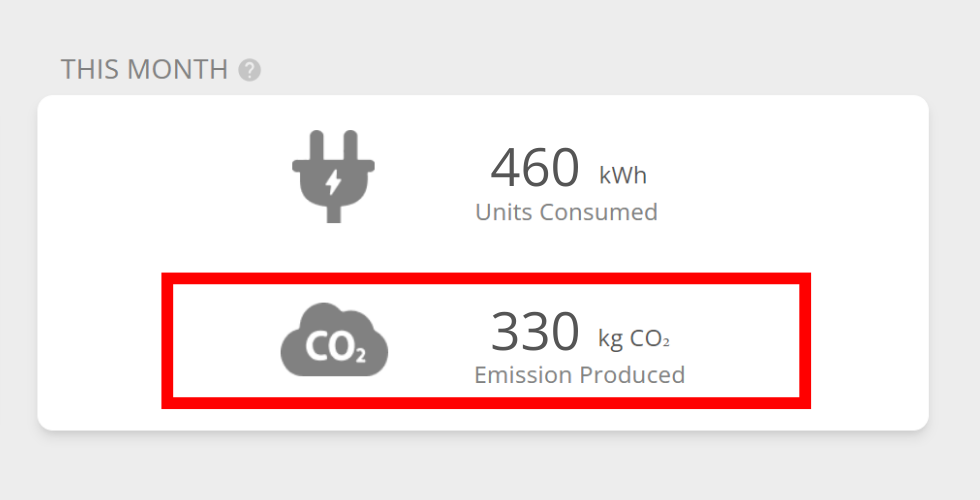Select the Emission Produced label
The height and width of the screenshot is (500, 980).
(x=579, y=375)
